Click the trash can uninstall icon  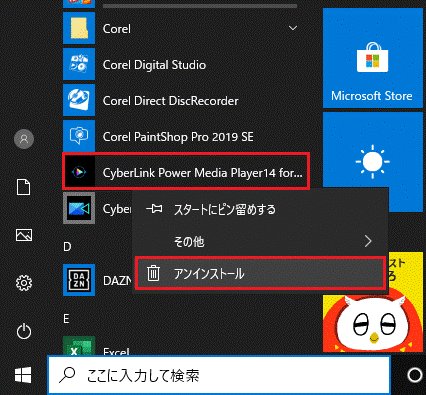click(153, 273)
